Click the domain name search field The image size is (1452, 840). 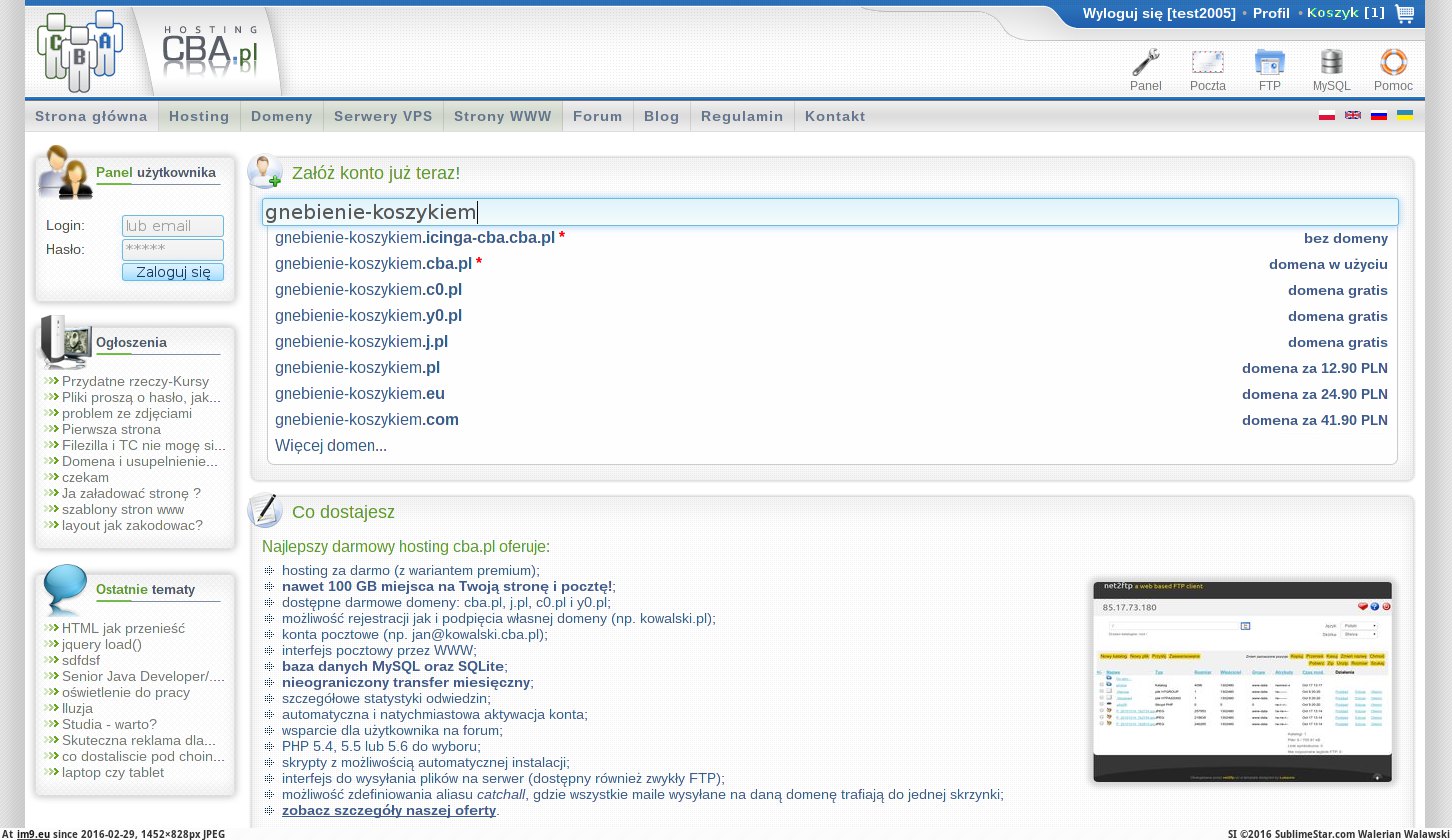click(830, 212)
